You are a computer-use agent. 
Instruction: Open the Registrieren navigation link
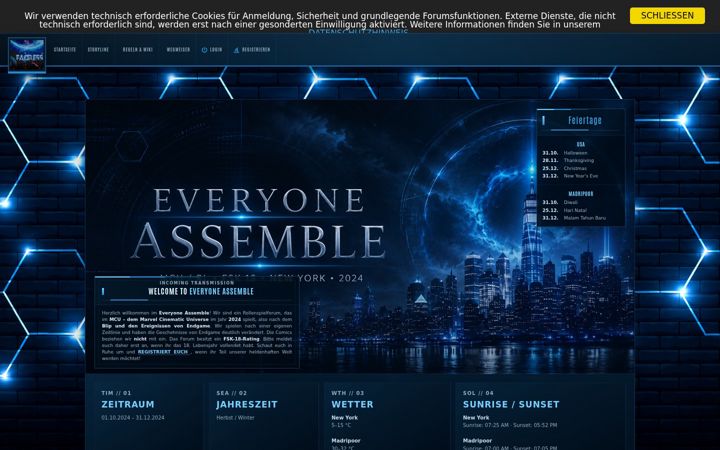[256, 50]
